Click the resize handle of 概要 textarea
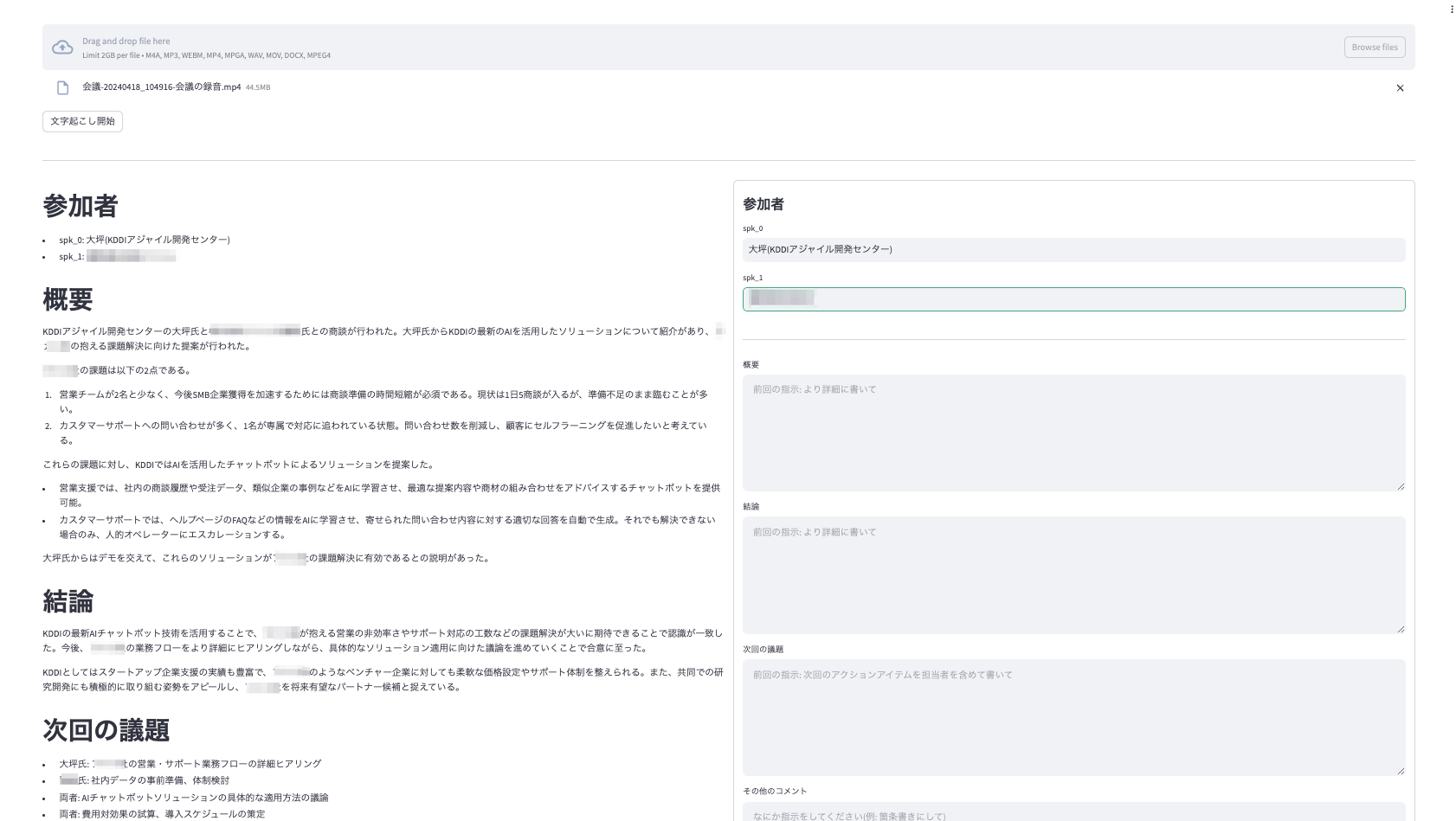Viewport: 1456px width, 821px height. point(1400,486)
